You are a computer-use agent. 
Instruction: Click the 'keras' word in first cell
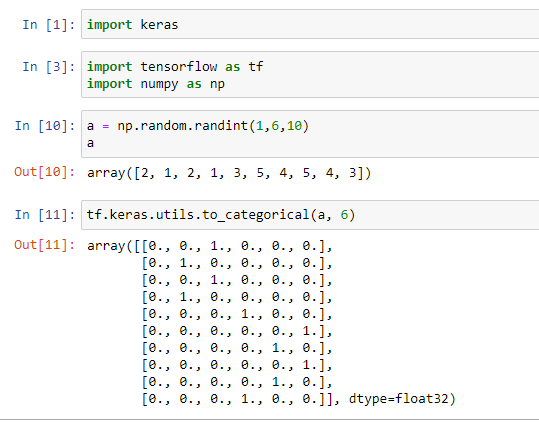click(159, 25)
